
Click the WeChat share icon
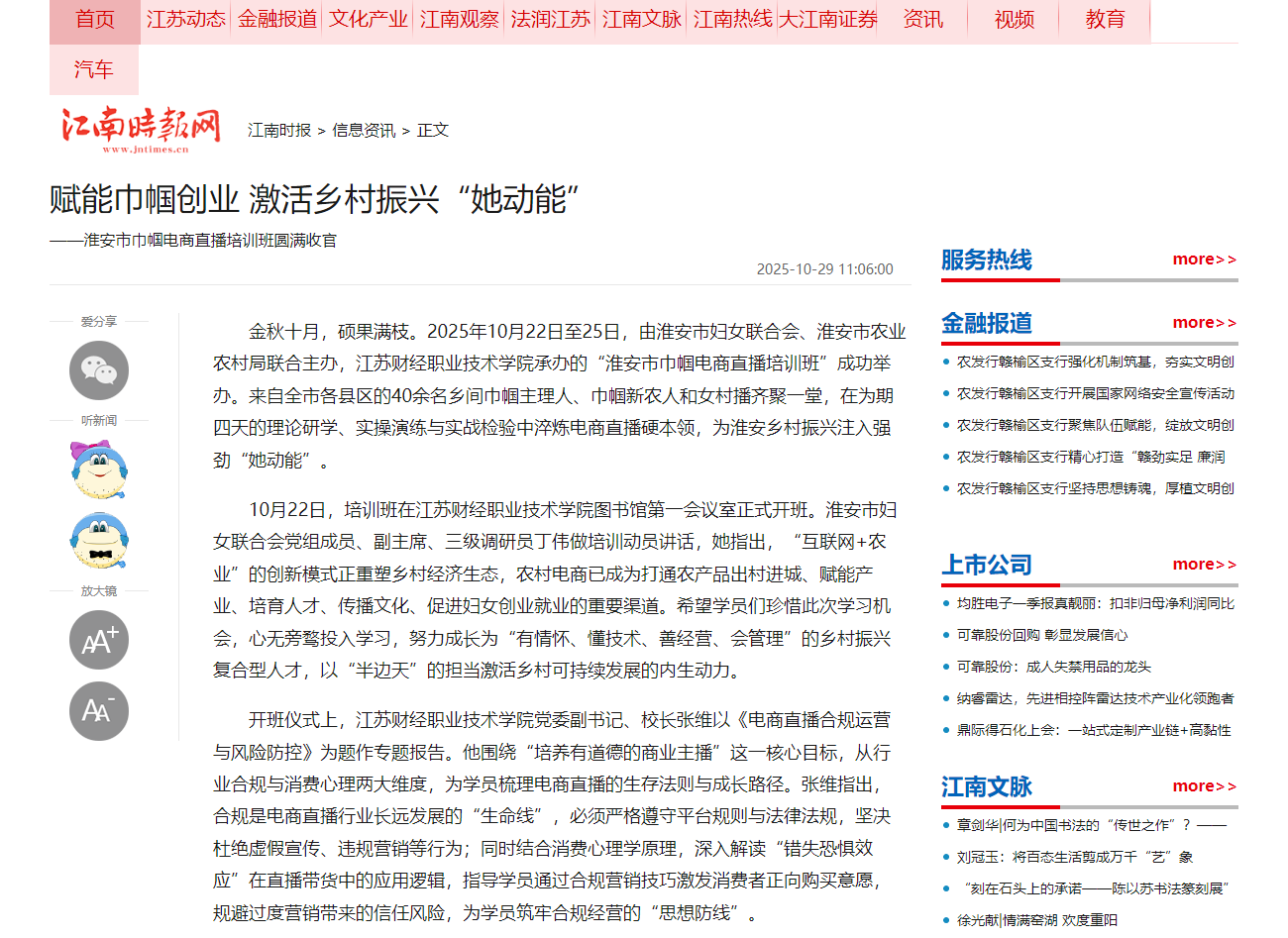click(99, 370)
